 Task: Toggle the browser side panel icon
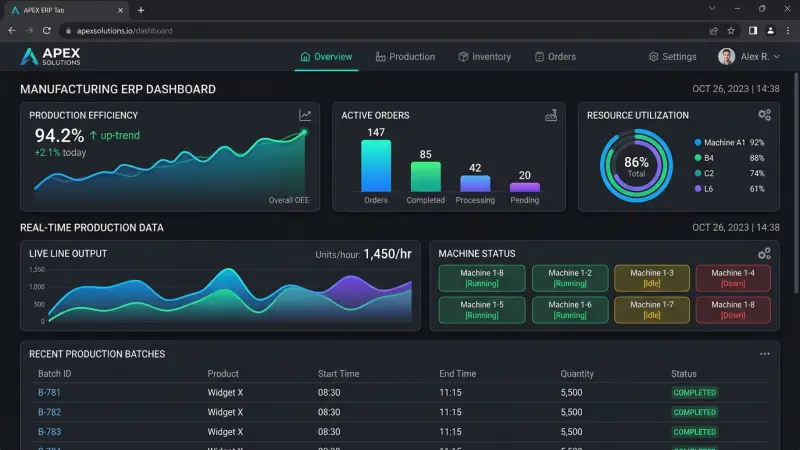coord(753,31)
